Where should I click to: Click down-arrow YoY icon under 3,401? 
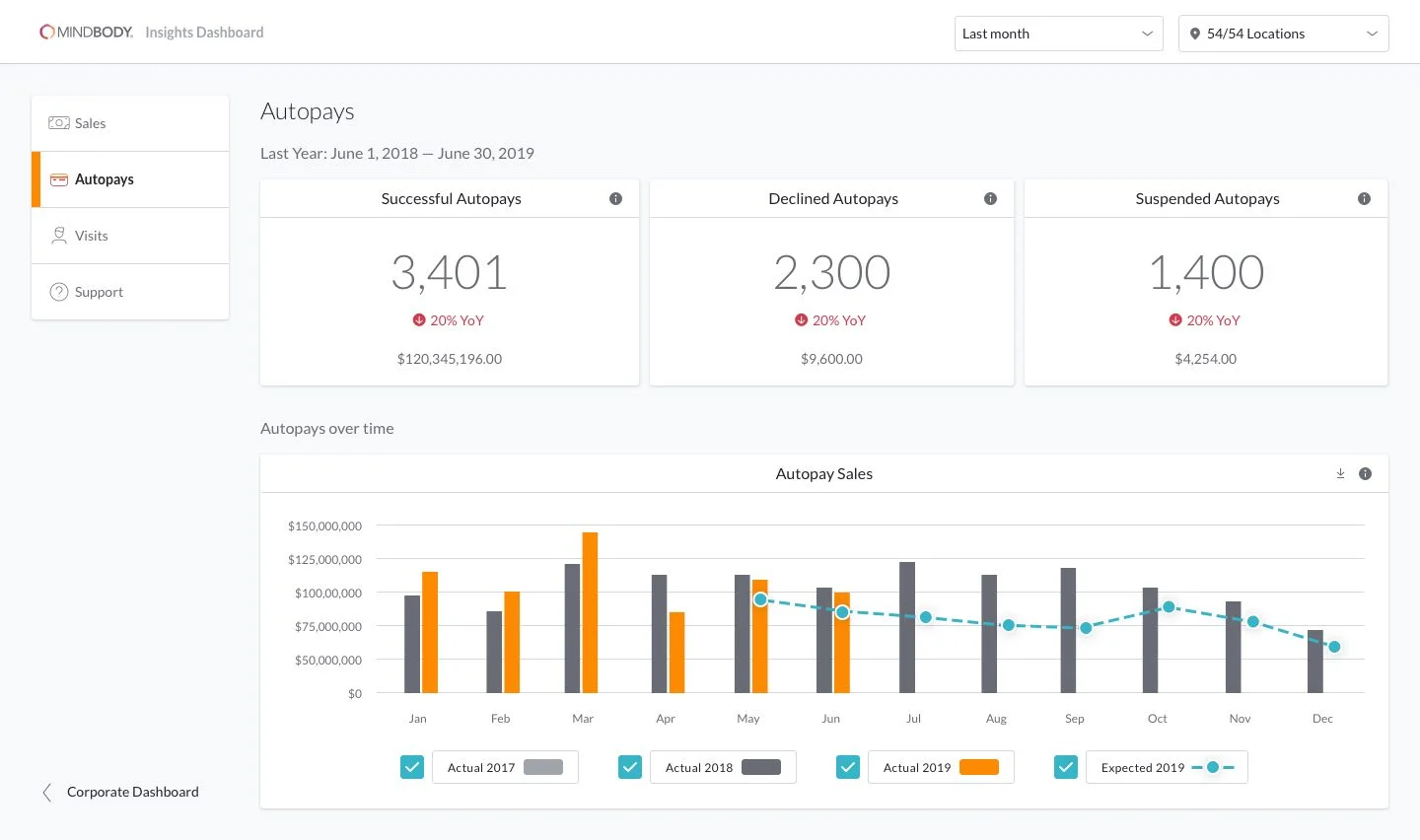(419, 320)
